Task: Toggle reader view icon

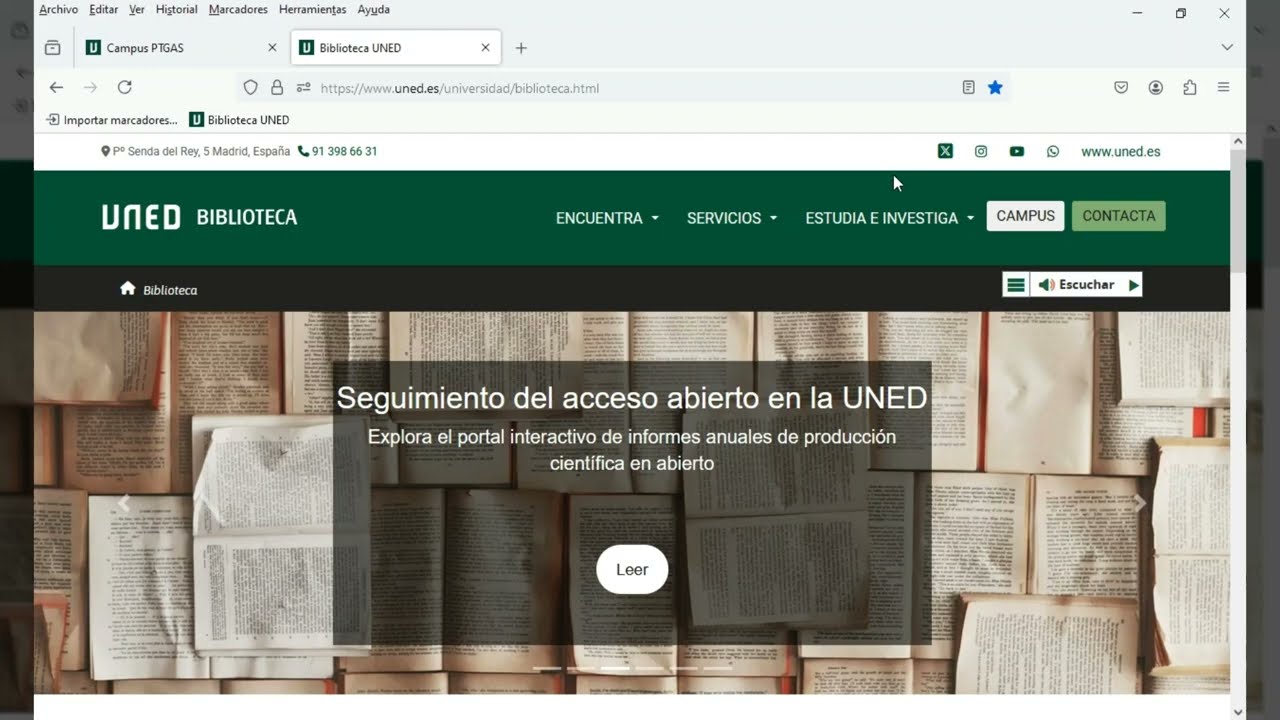Action: [x=968, y=88]
